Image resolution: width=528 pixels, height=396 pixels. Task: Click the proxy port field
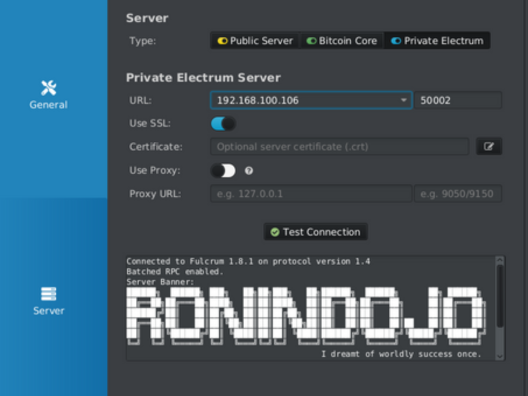pos(458,194)
